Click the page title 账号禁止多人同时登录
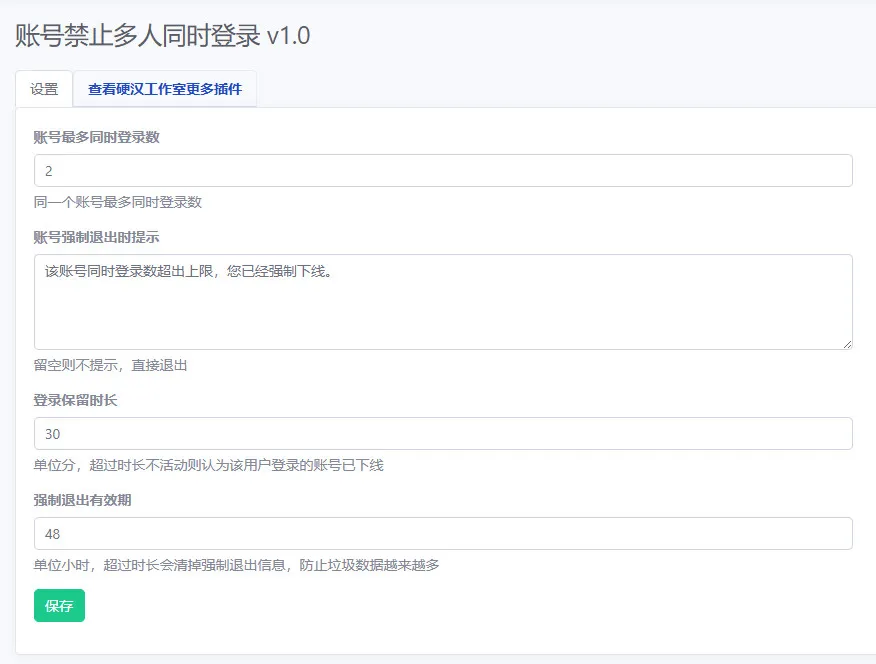876x664 pixels. (x=137, y=36)
